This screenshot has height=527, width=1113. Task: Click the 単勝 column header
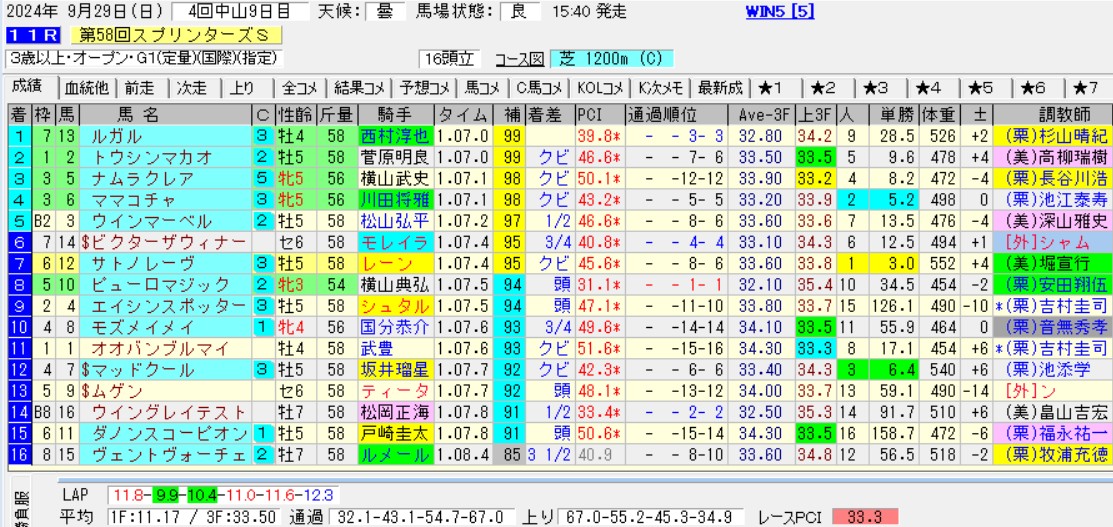(x=876, y=113)
